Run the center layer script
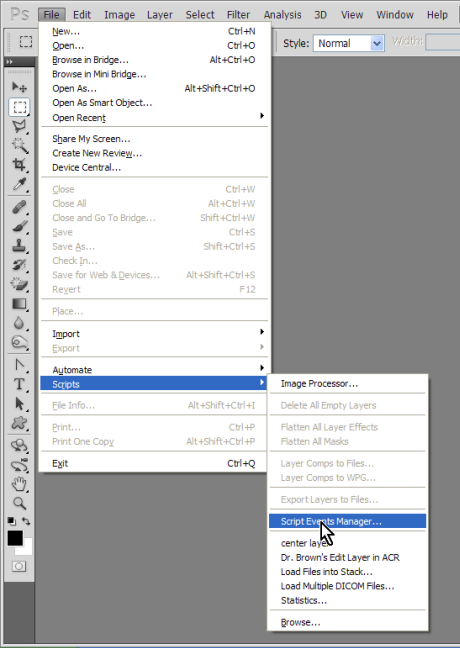 click(348, 543)
